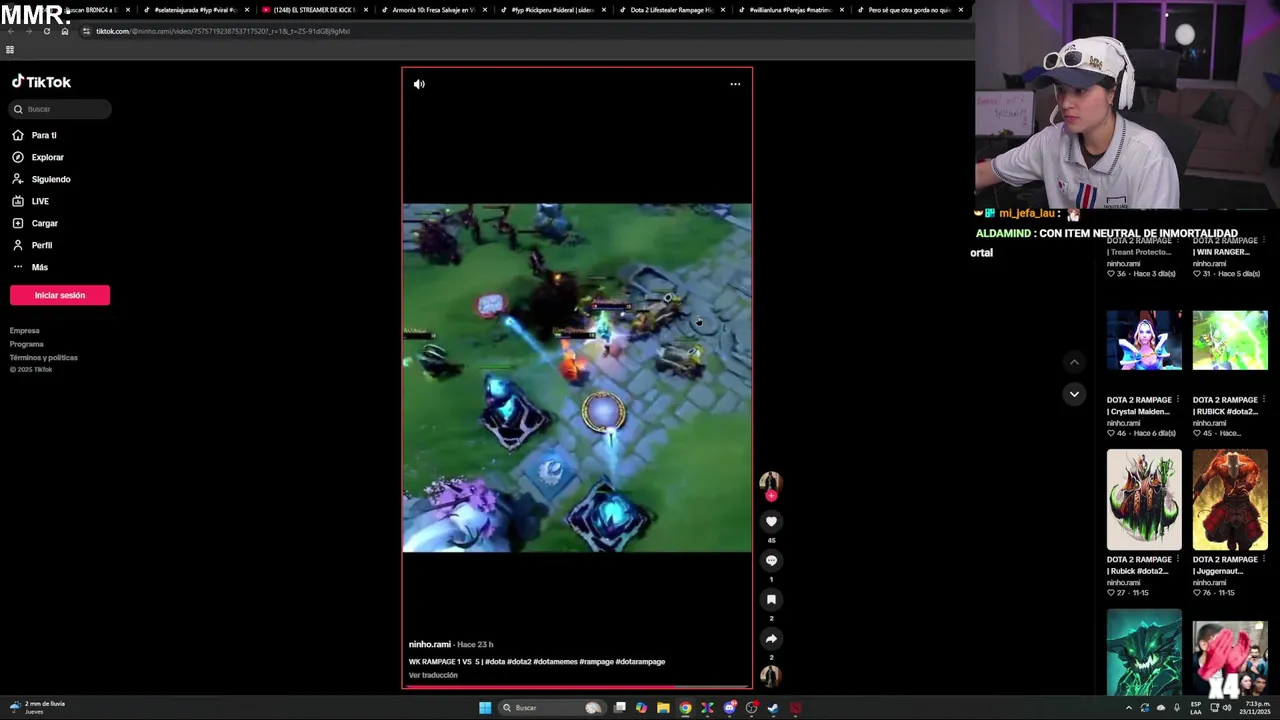
Task: Open the video's three-dot options menu
Action: 735,84
